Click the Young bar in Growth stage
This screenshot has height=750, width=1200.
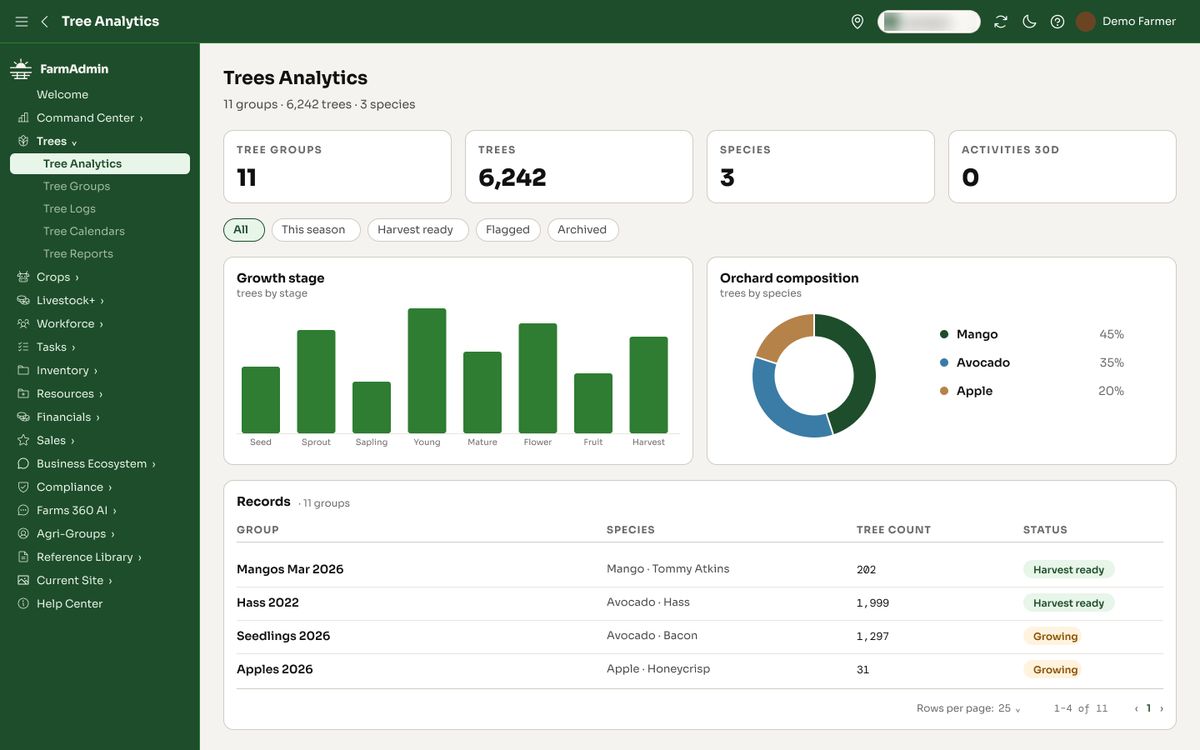427,371
